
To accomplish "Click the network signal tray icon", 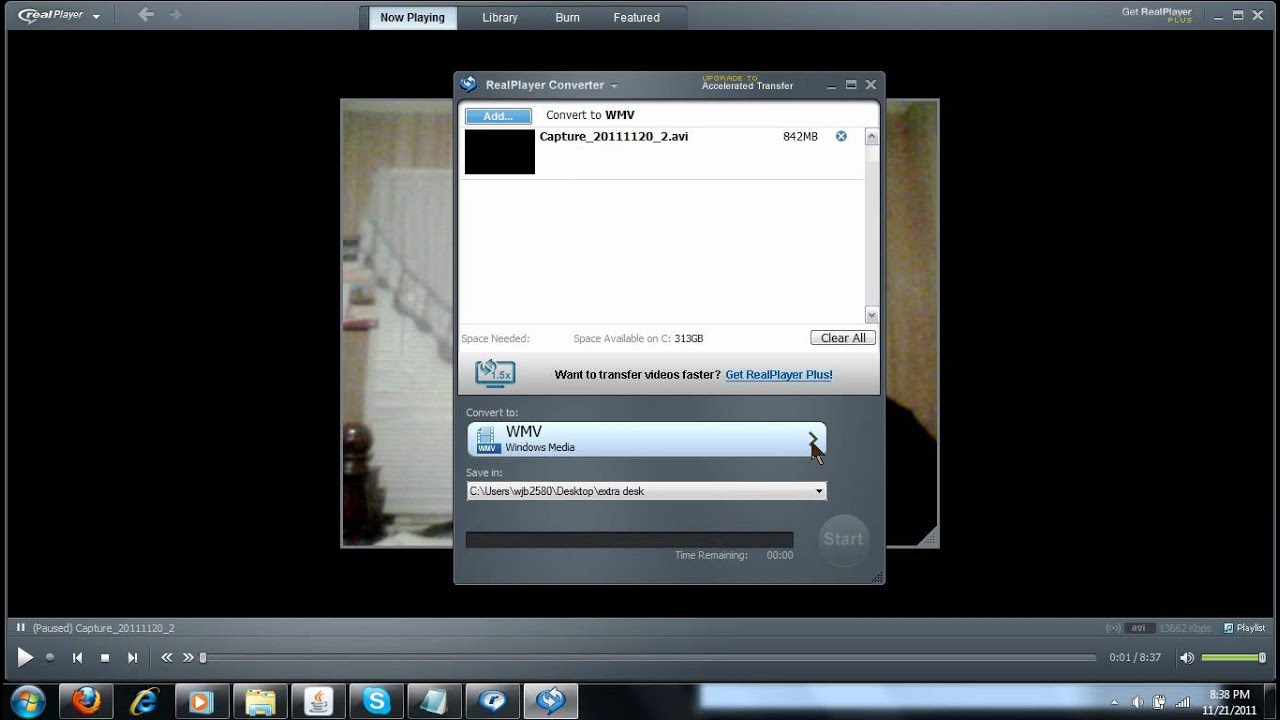I will point(1183,702).
